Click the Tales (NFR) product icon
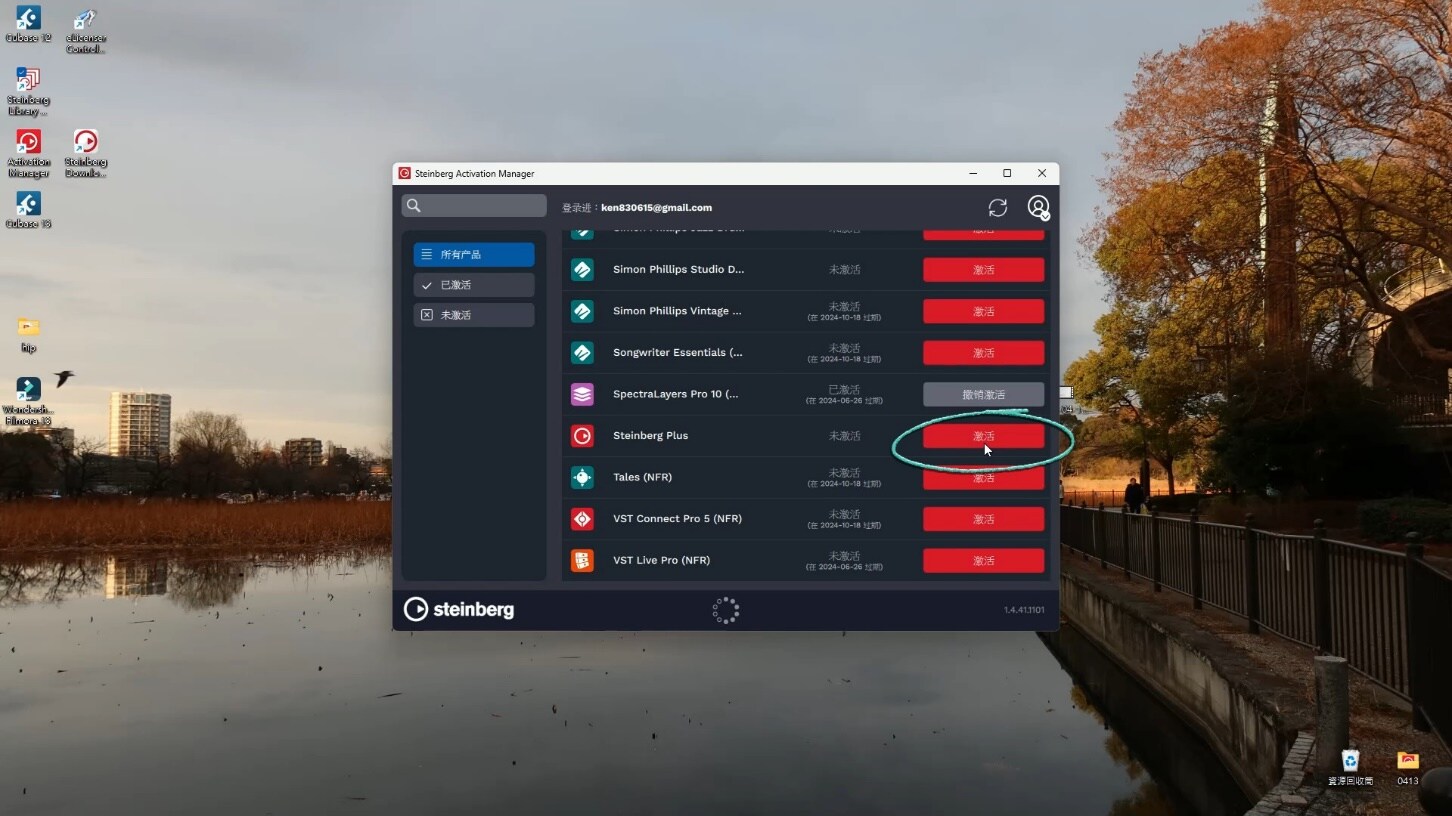 click(x=582, y=477)
